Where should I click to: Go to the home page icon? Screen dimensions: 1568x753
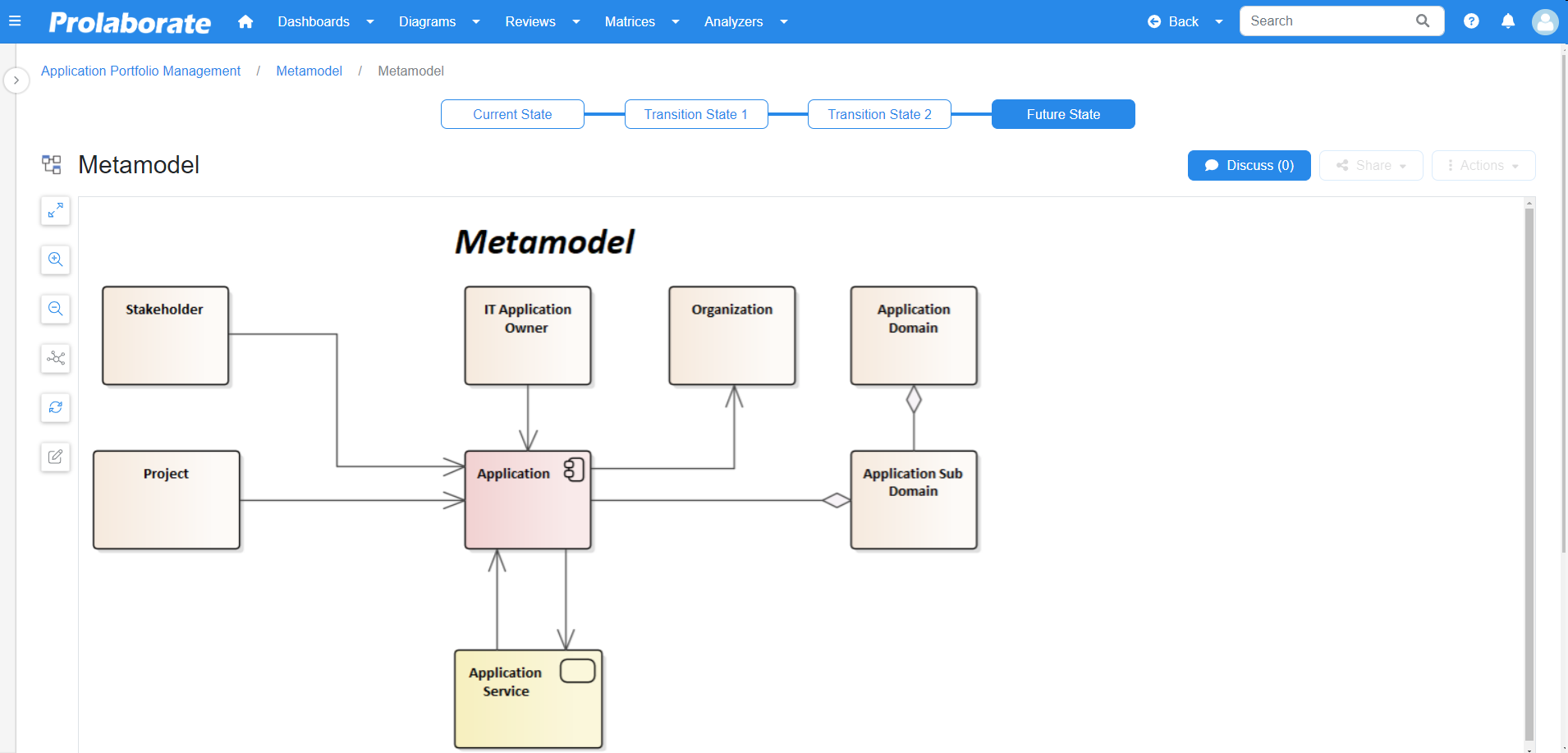pos(245,21)
